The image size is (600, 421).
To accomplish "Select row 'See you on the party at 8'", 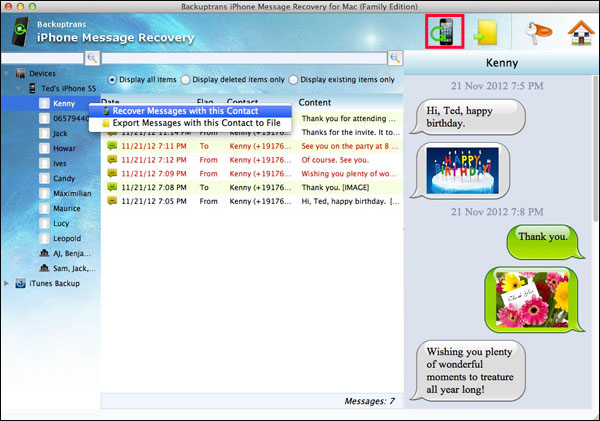I will (252, 146).
